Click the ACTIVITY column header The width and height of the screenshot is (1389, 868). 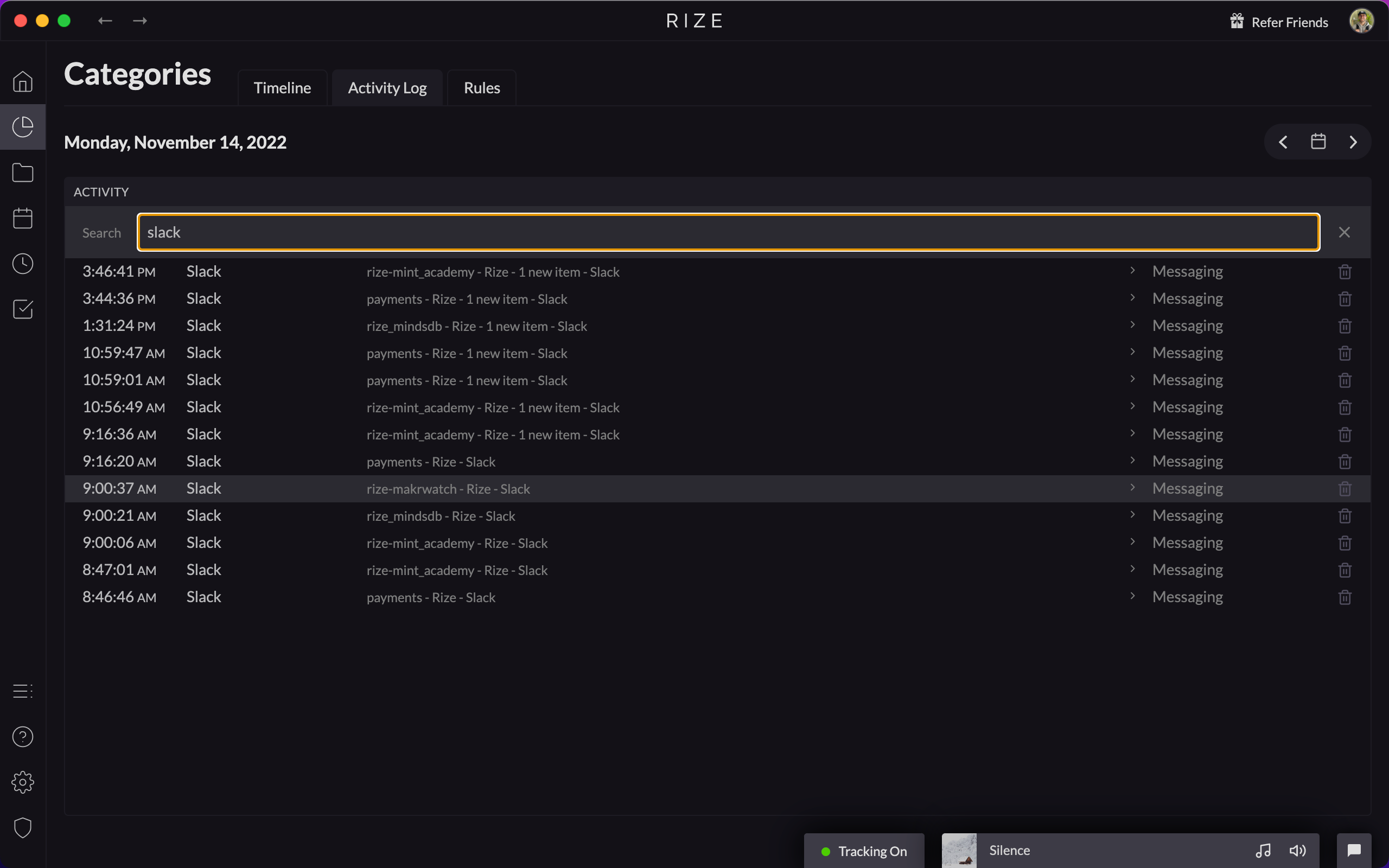click(101, 192)
